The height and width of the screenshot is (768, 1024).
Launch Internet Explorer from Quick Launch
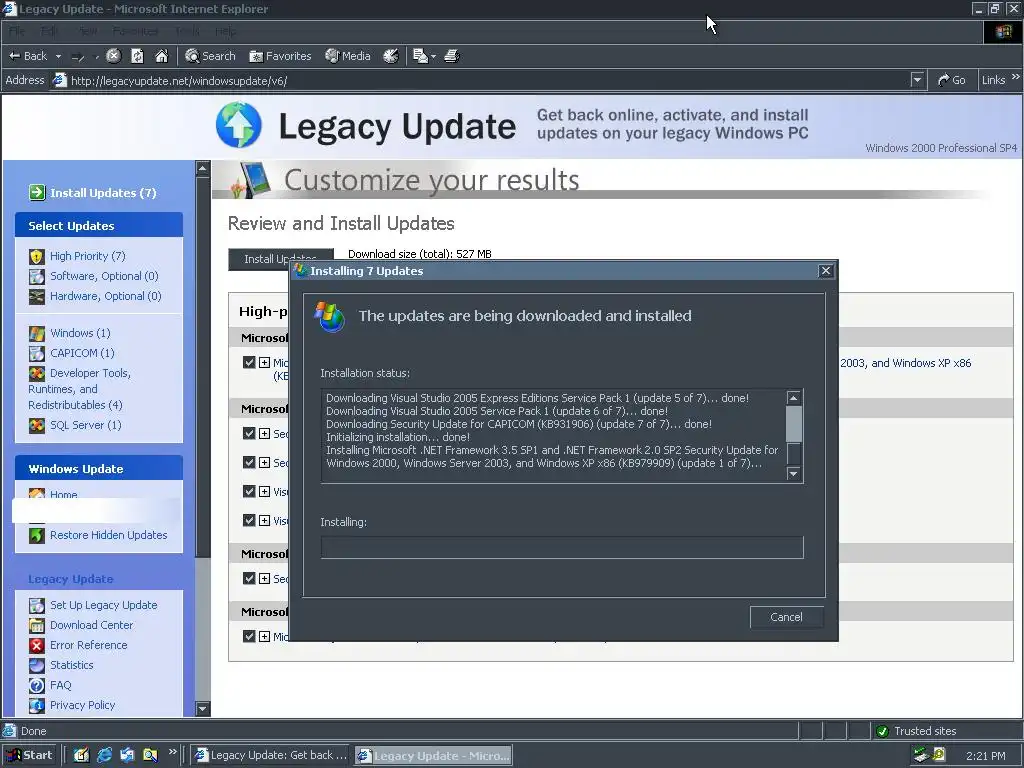pos(104,755)
